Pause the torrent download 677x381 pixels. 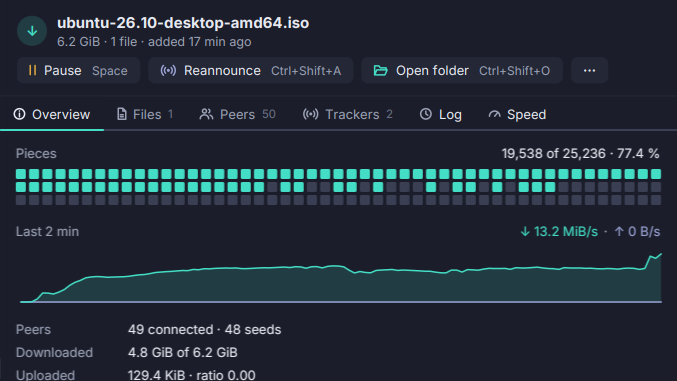78,70
